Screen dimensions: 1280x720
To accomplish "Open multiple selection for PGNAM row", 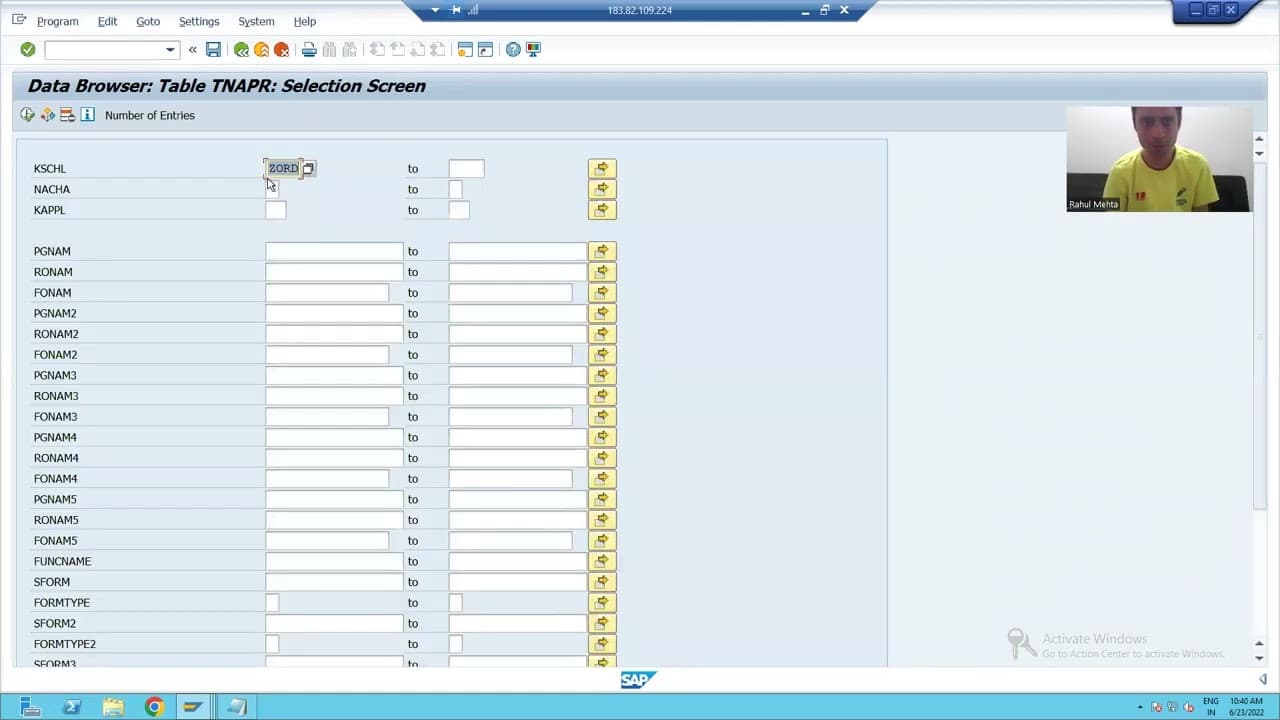I will tap(602, 251).
